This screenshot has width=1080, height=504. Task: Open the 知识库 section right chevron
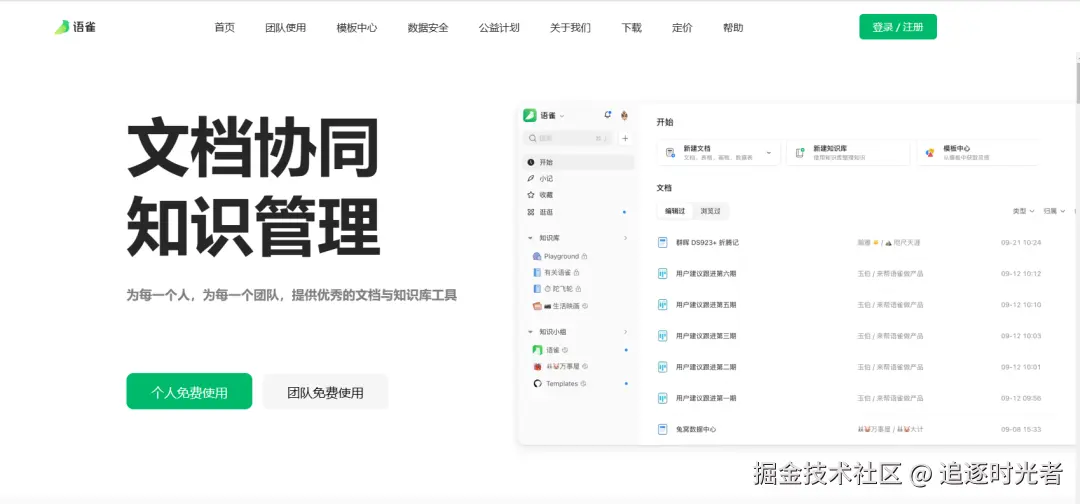[x=625, y=238]
